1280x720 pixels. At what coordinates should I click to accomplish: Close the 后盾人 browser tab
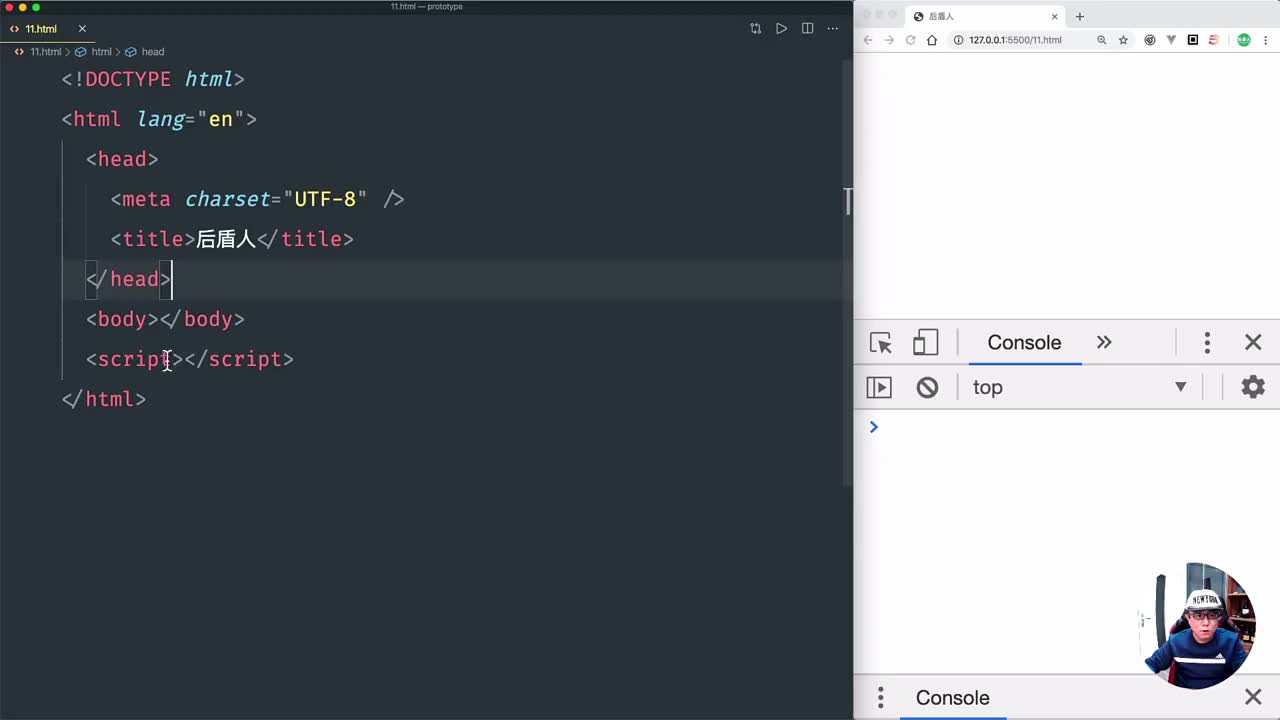coord(1054,16)
